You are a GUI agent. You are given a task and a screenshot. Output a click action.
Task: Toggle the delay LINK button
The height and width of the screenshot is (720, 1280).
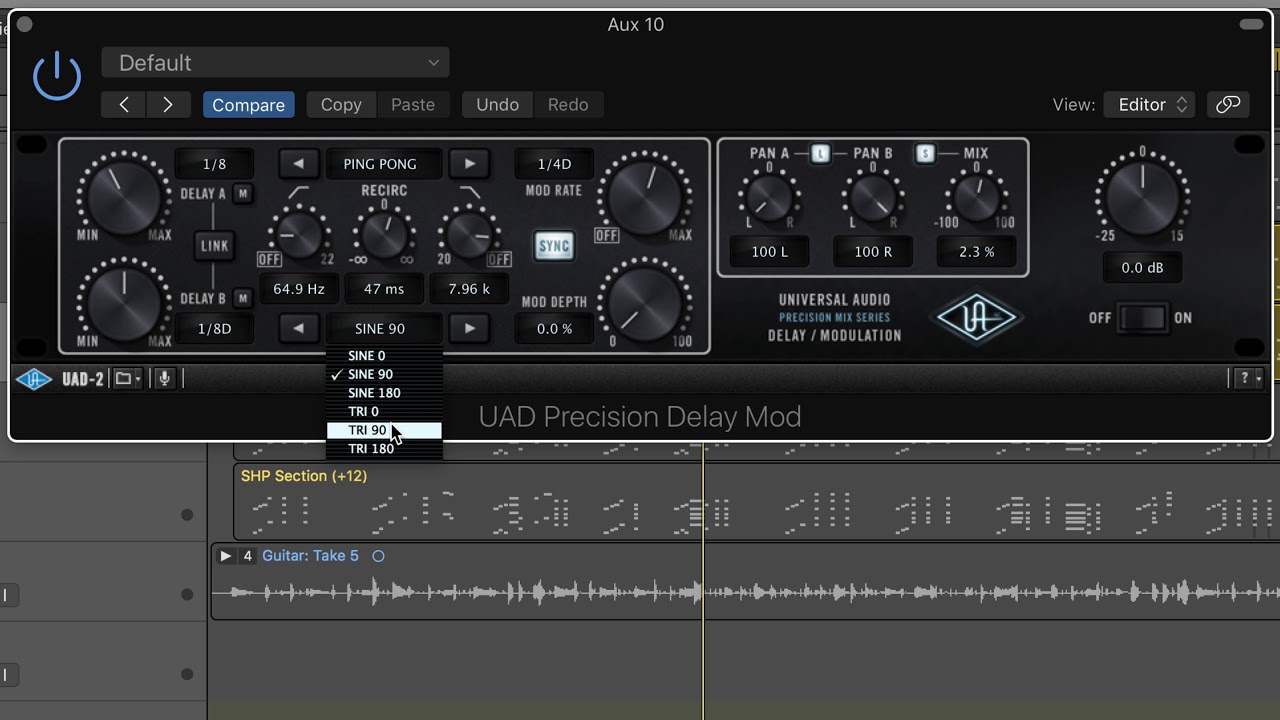pos(214,246)
